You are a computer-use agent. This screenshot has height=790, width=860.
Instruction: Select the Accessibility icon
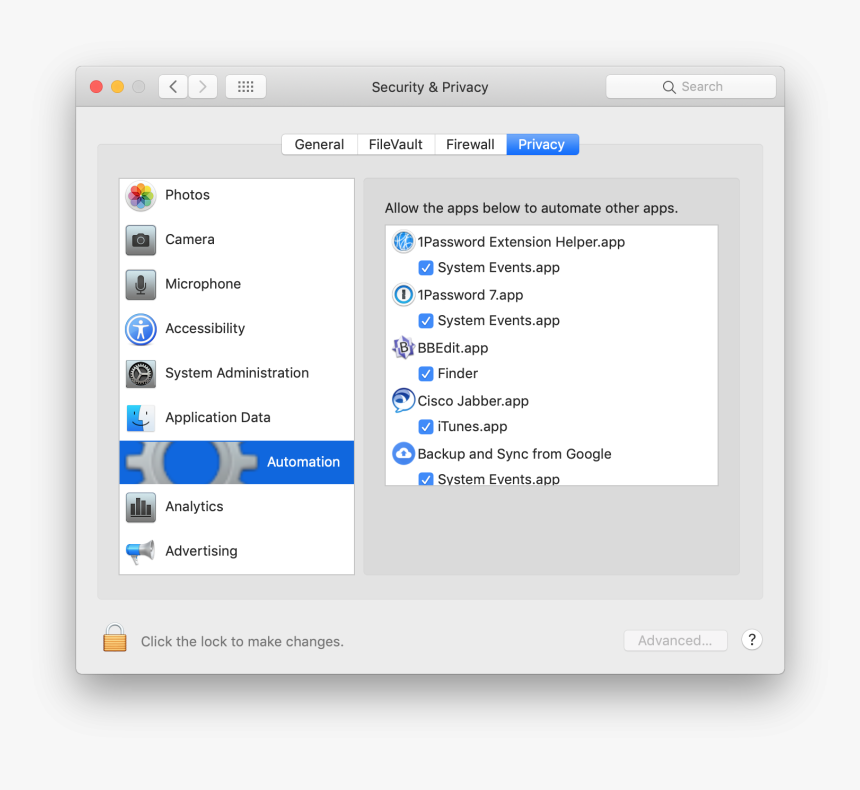tap(141, 329)
